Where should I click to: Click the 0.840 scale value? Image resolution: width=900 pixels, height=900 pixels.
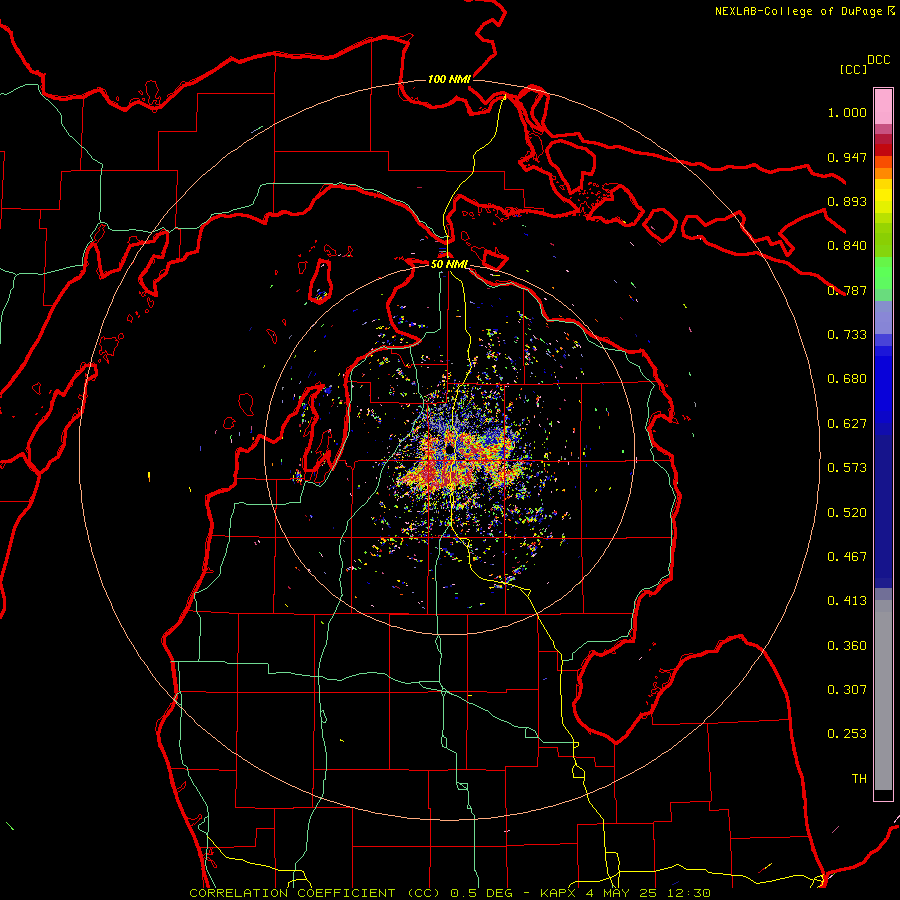(x=847, y=246)
